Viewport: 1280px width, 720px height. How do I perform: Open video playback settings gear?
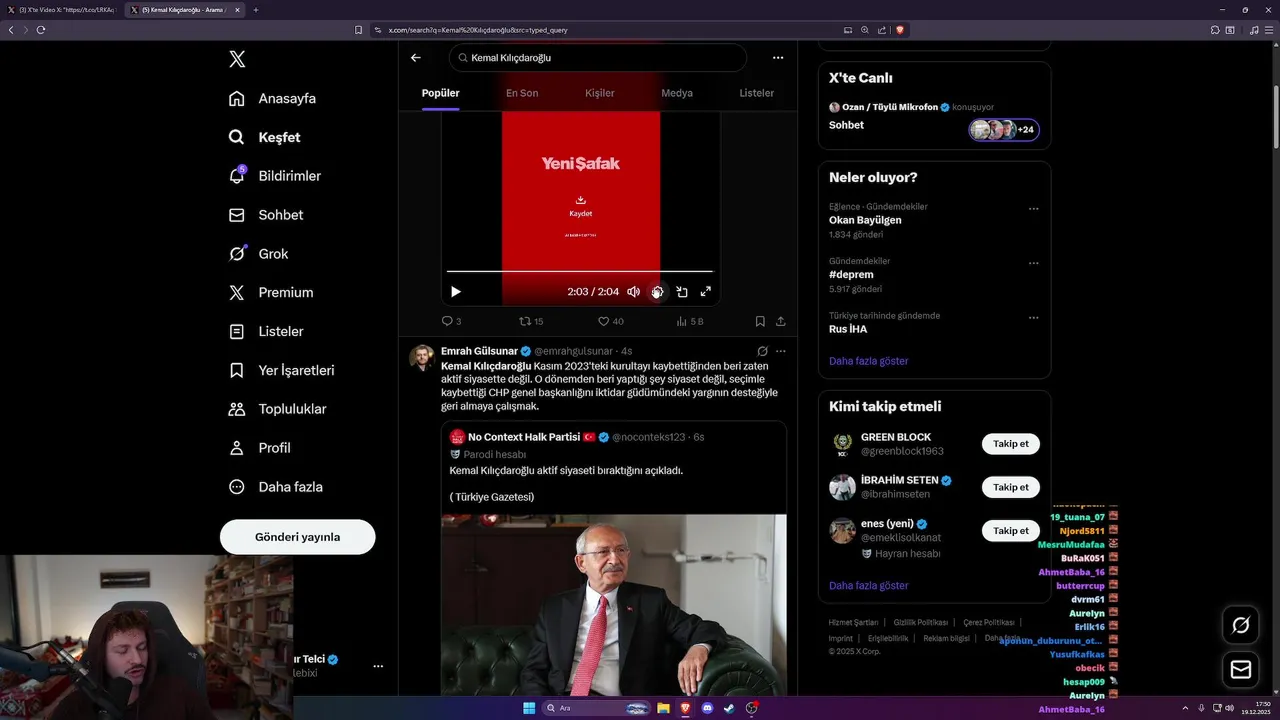coord(657,292)
